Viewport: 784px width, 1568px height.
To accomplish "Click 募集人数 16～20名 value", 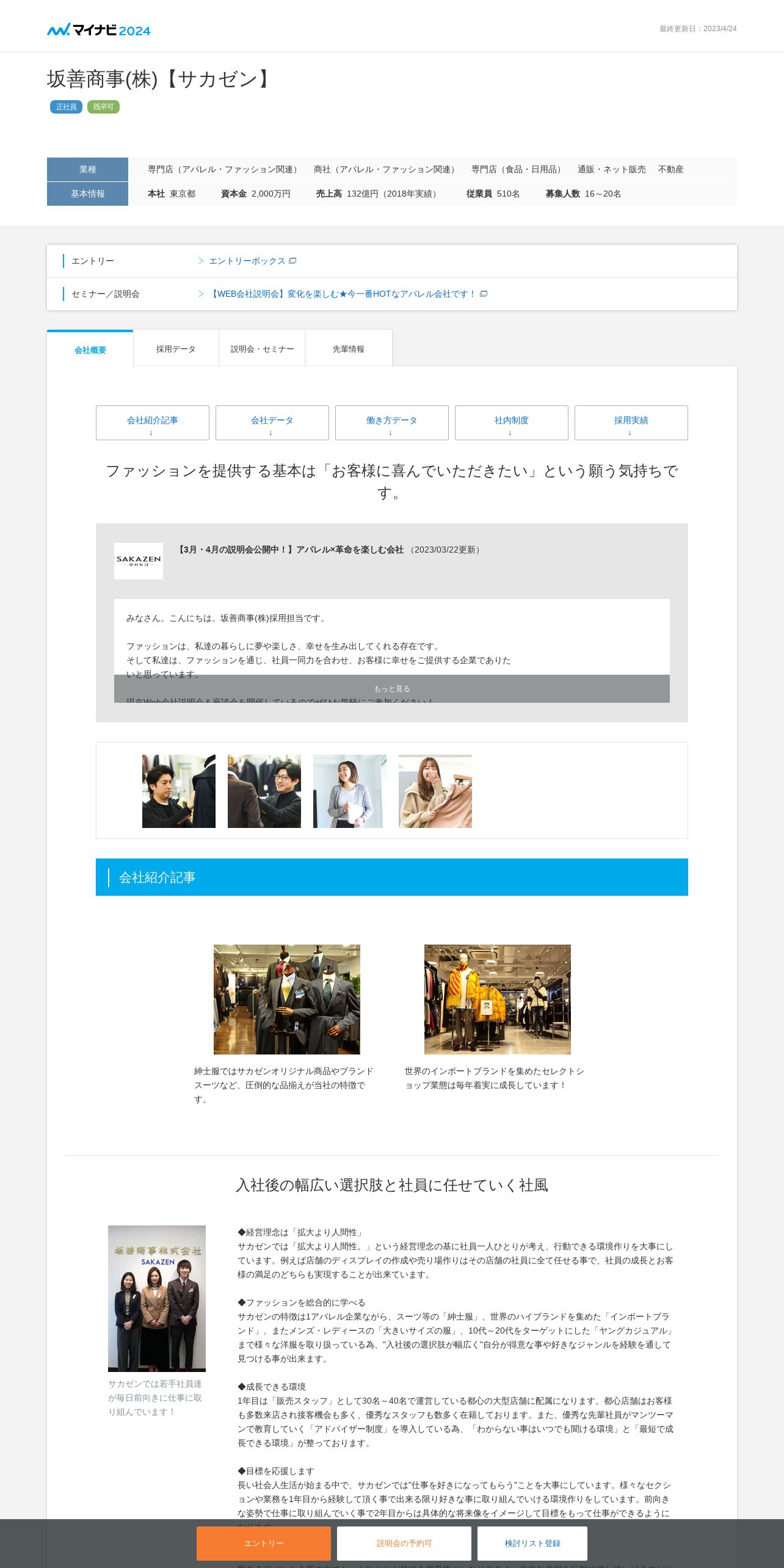I will (x=583, y=194).
